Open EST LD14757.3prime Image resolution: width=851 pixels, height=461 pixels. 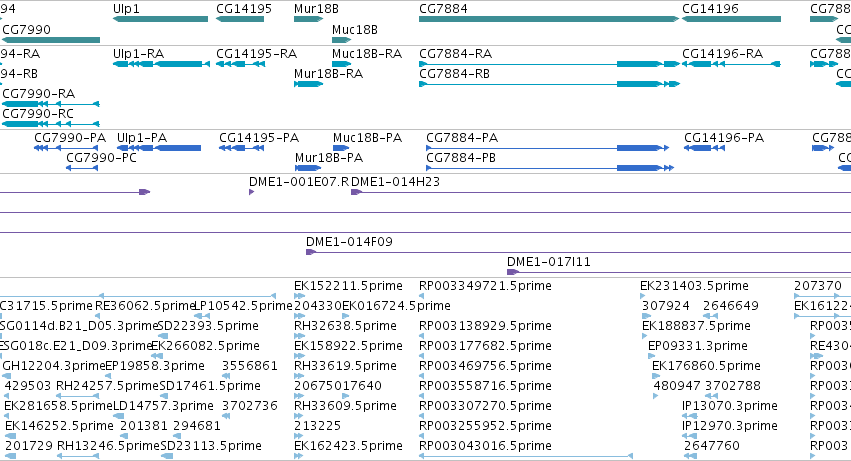[163, 406]
